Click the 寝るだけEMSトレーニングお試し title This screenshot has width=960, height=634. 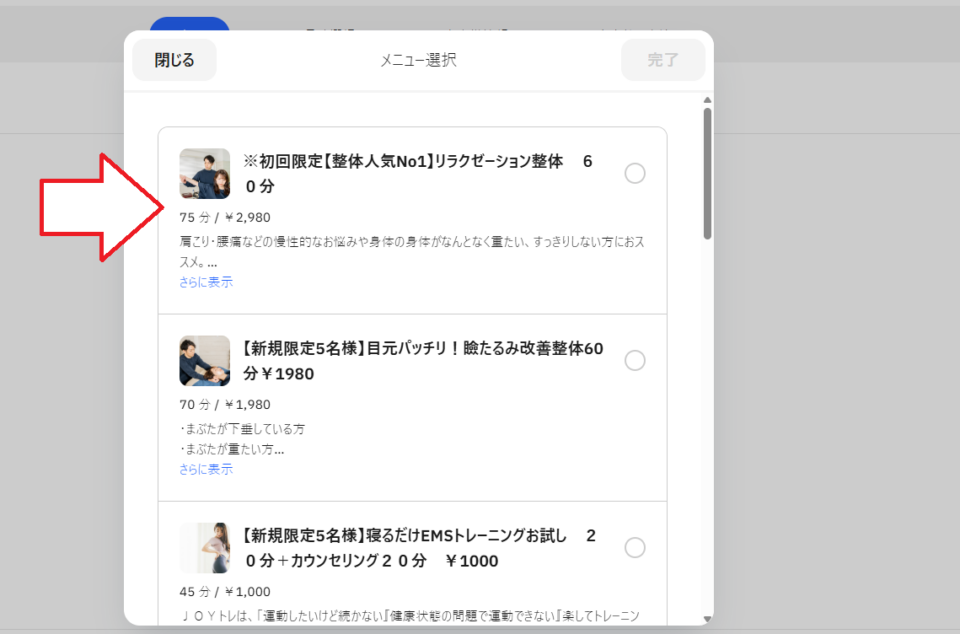point(418,548)
